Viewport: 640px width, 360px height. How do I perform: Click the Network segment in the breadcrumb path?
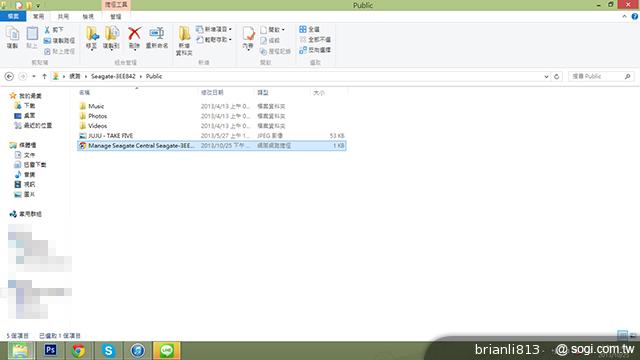(x=75, y=76)
